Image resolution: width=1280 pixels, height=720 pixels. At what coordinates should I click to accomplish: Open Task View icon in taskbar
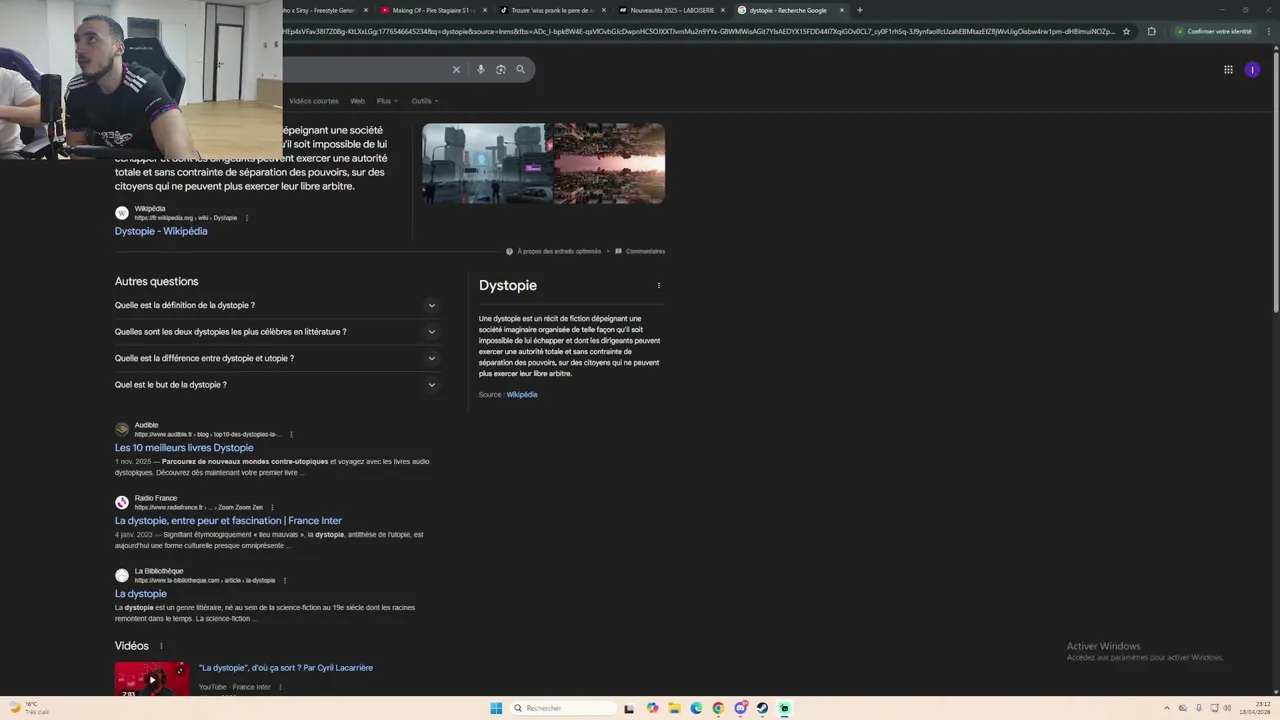pos(629,708)
